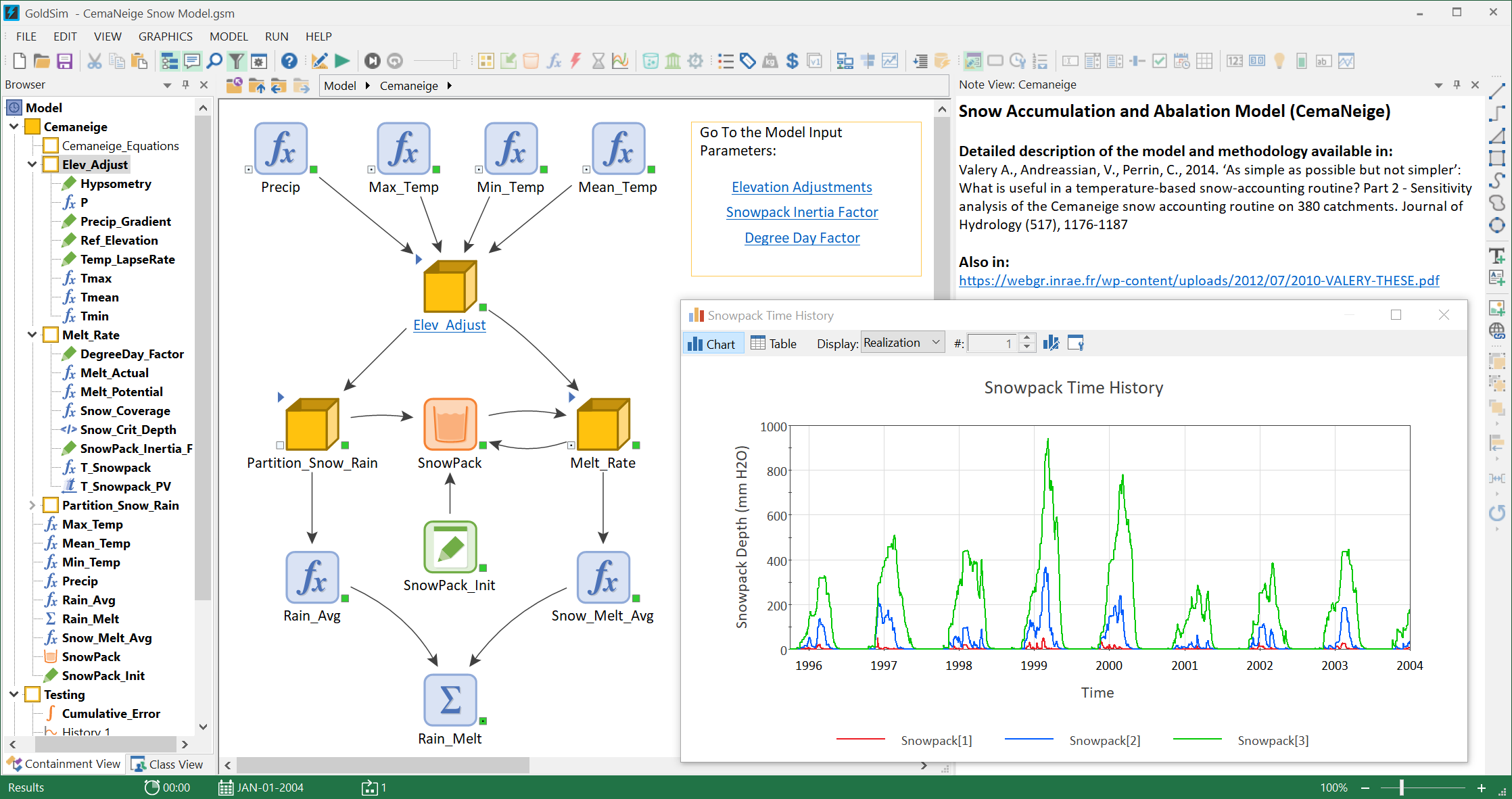This screenshot has height=799, width=1512.
Task: Click the Edit mode pencil icon
Action: [320, 62]
